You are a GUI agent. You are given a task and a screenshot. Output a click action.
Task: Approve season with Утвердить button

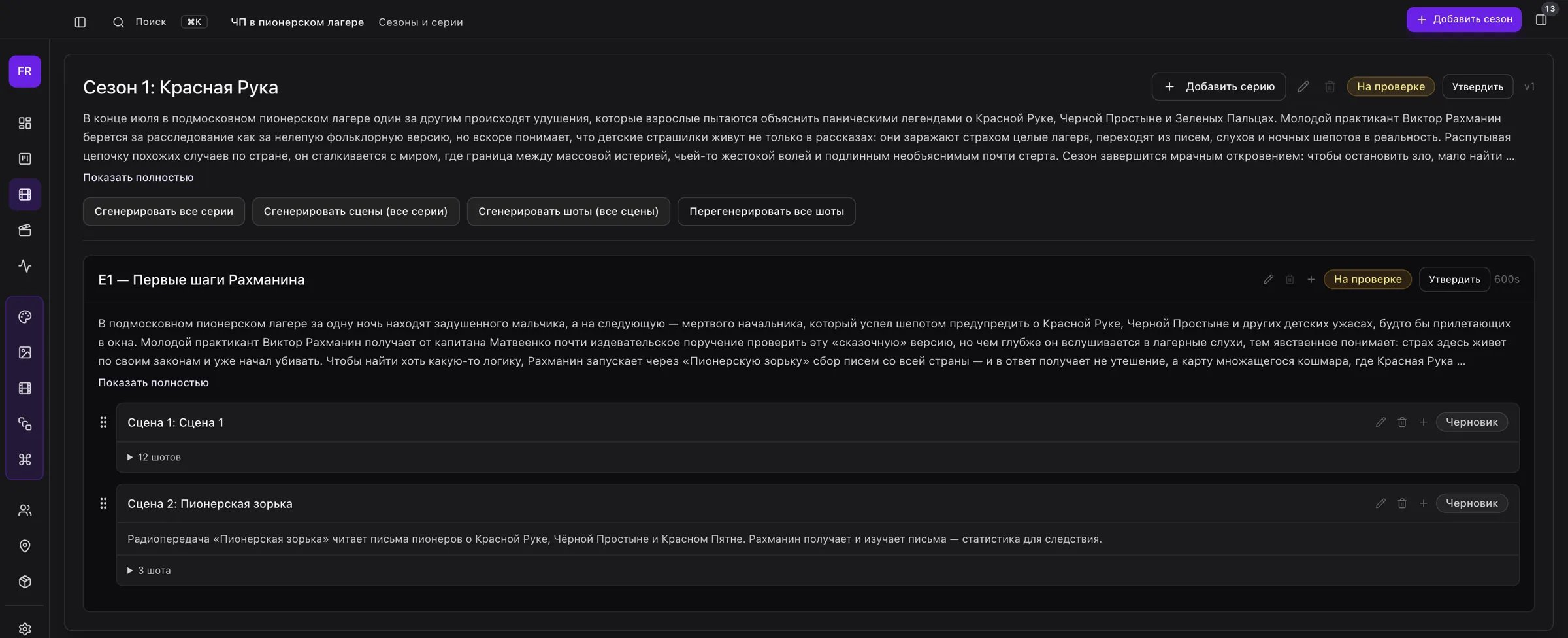click(1477, 87)
